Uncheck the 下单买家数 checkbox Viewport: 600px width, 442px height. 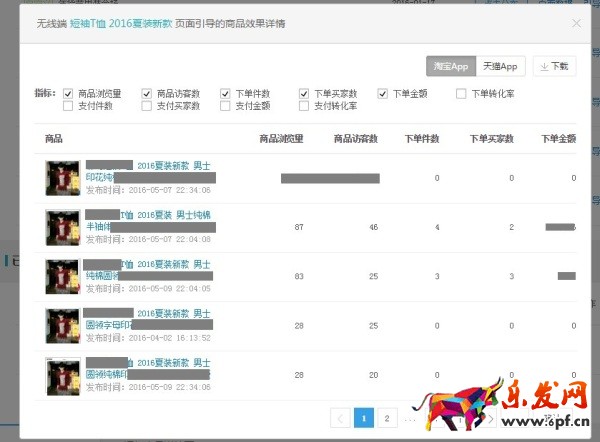[304, 93]
